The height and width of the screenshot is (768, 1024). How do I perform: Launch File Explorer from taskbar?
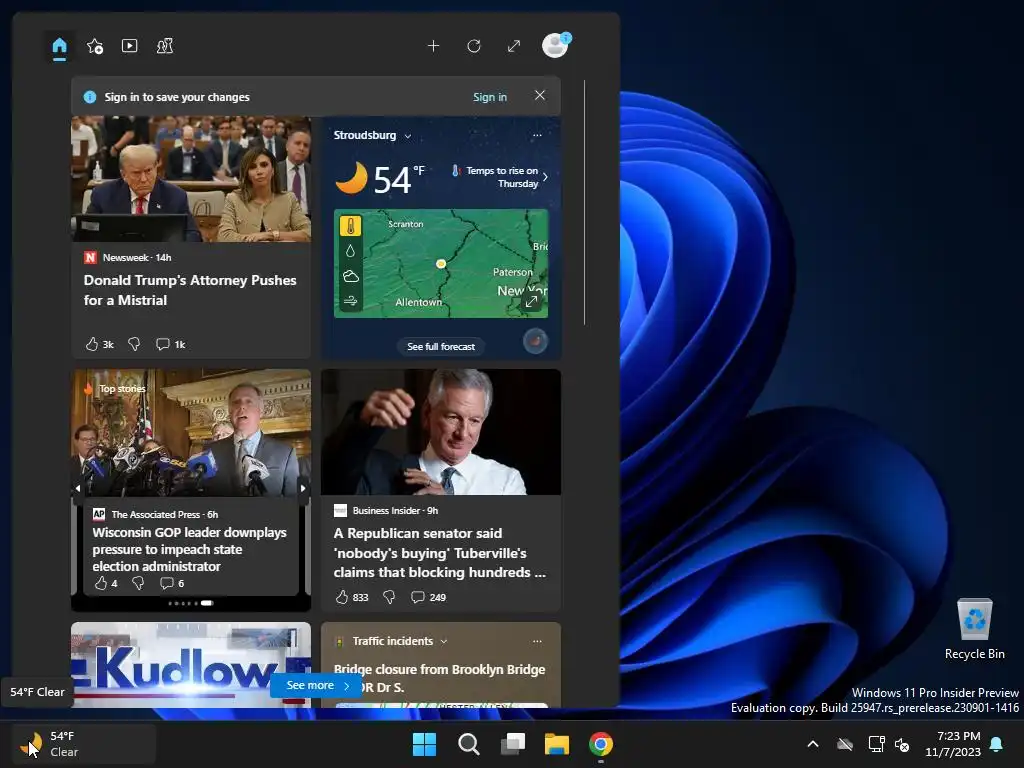(x=557, y=744)
